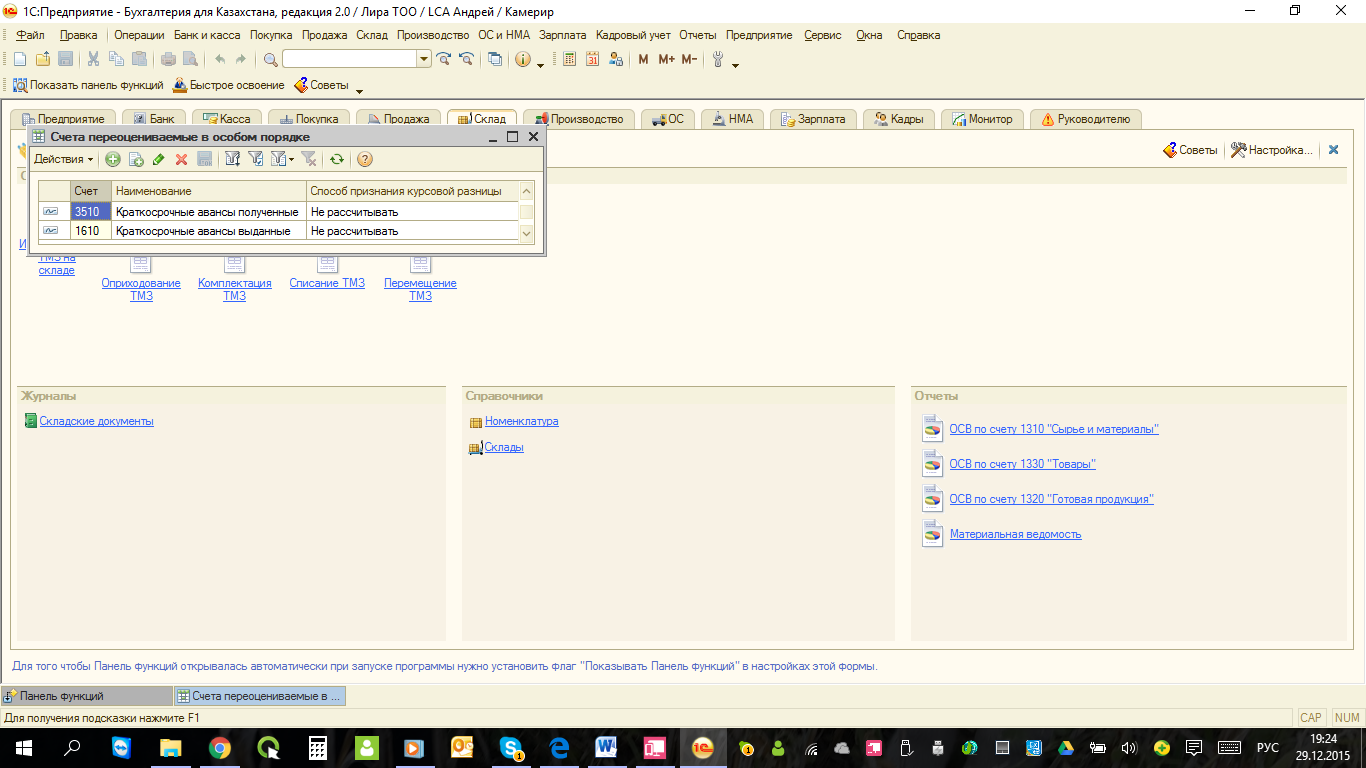Click the Add by copying icon
The height and width of the screenshot is (768, 1366).
[136, 159]
